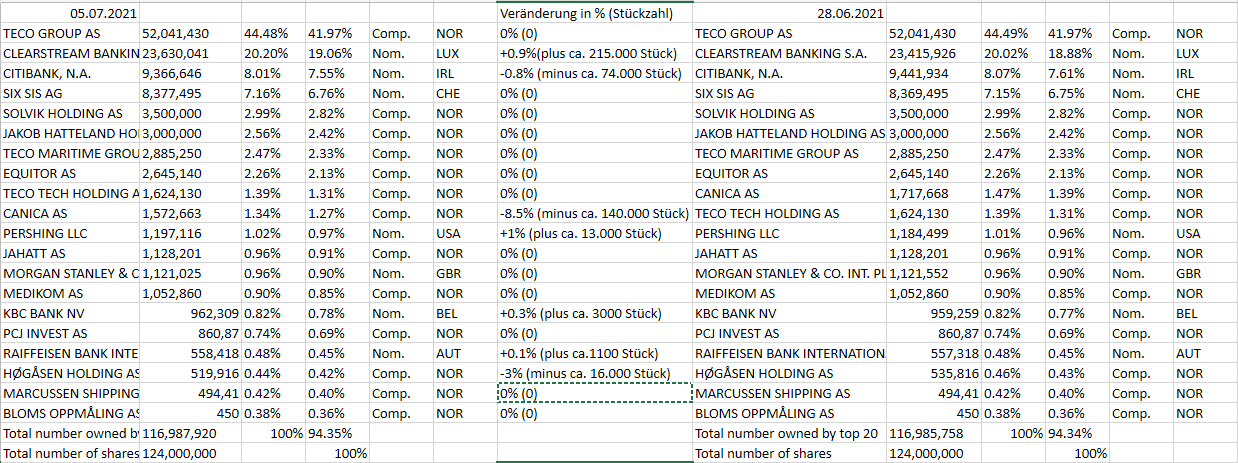
Task: Click cell '-3% (minus ca. 16.000 Stück)'
Action: pyautogui.click(x=595, y=373)
